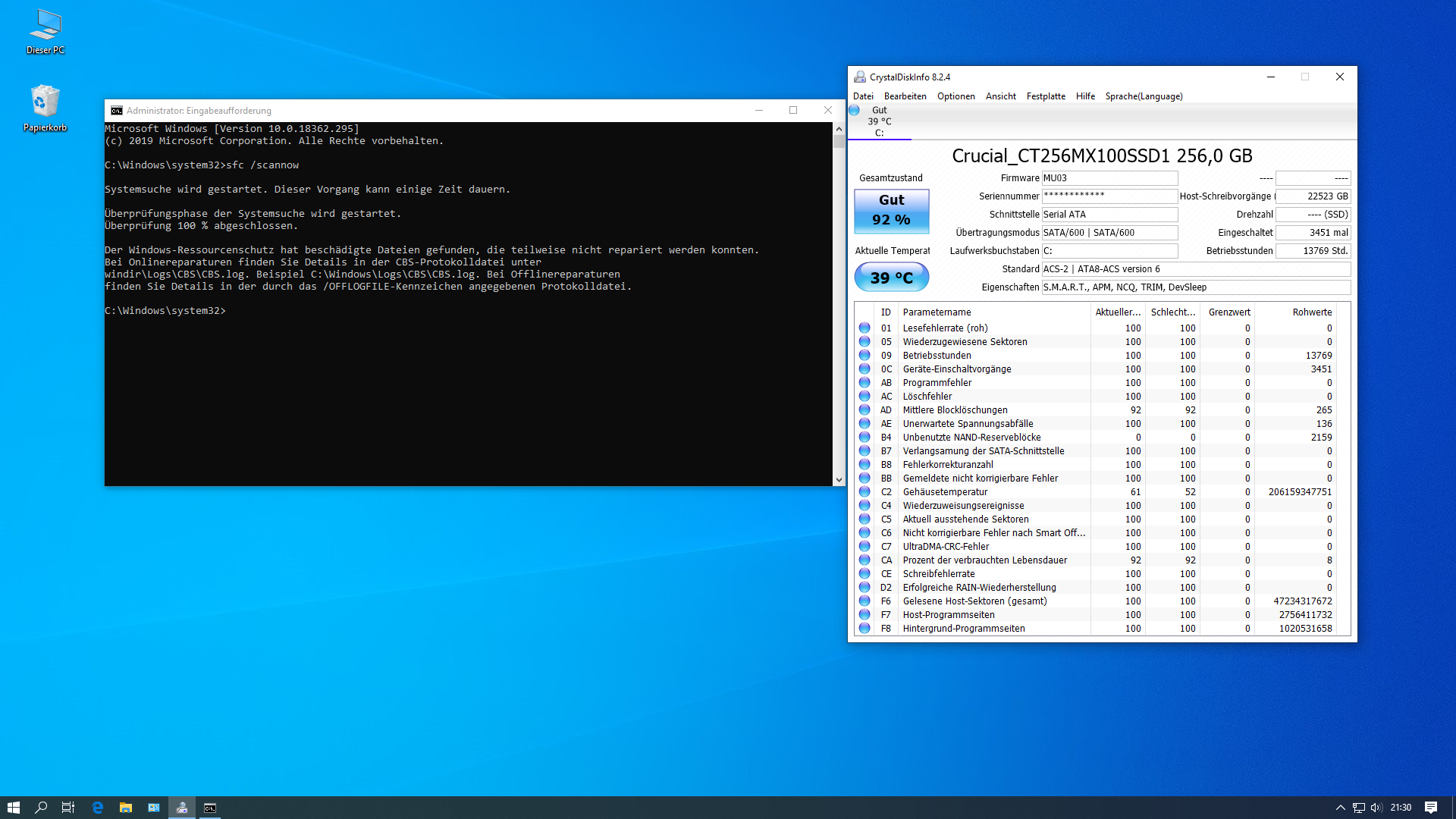Click the Gut 92 % health status button
The image size is (1456, 819).
[x=891, y=211]
